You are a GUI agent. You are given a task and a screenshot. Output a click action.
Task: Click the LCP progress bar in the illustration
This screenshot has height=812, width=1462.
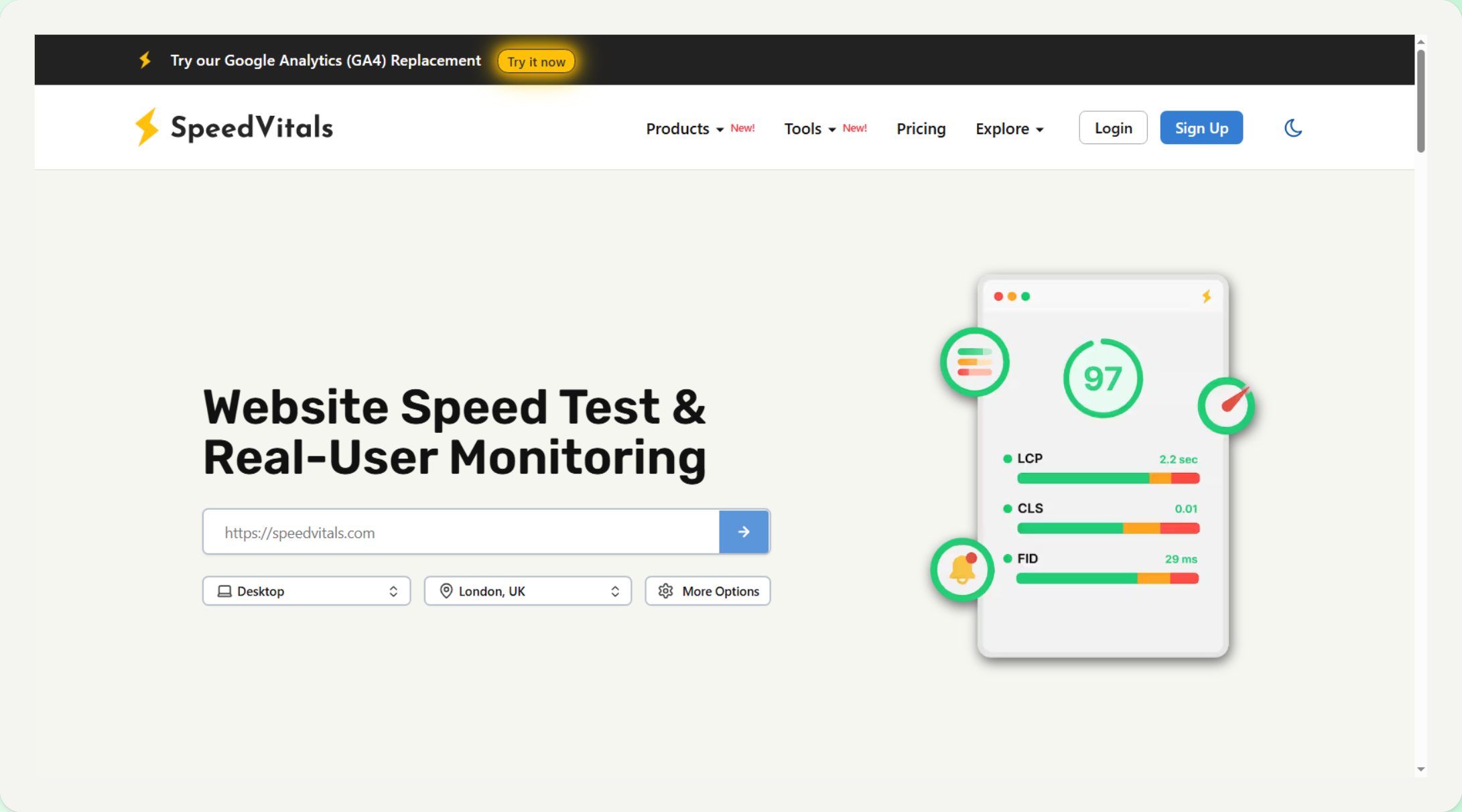coord(1108,478)
